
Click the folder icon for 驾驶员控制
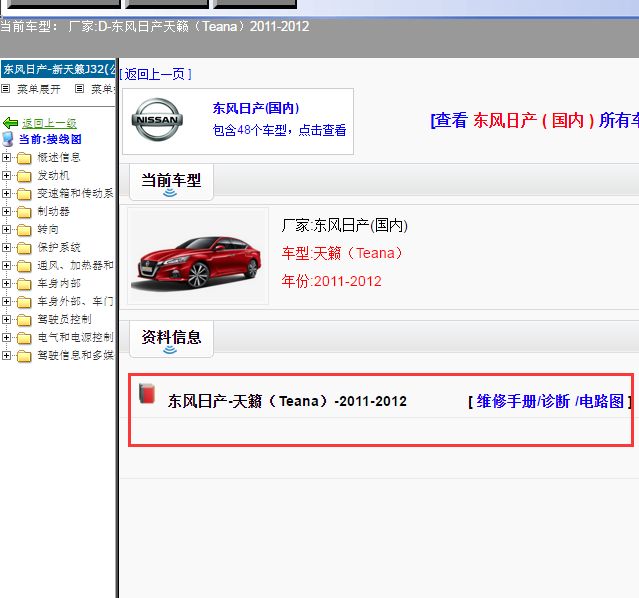(x=24, y=319)
